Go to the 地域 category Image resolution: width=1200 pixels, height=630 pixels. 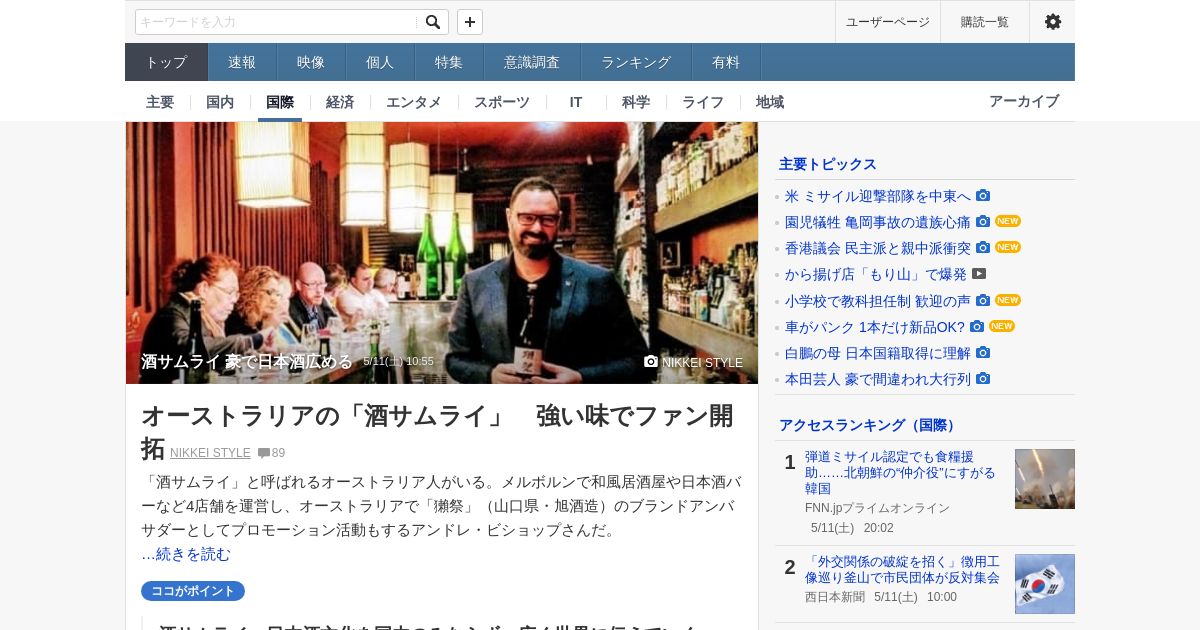click(770, 102)
